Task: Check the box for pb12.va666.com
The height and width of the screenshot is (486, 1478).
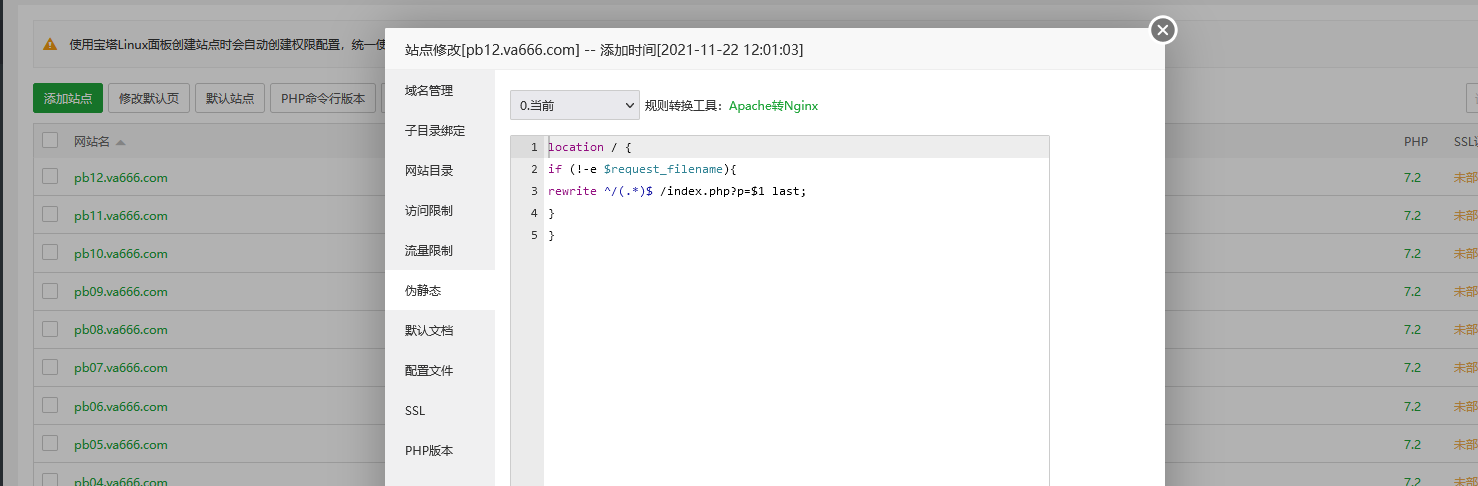Action: pos(50,177)
